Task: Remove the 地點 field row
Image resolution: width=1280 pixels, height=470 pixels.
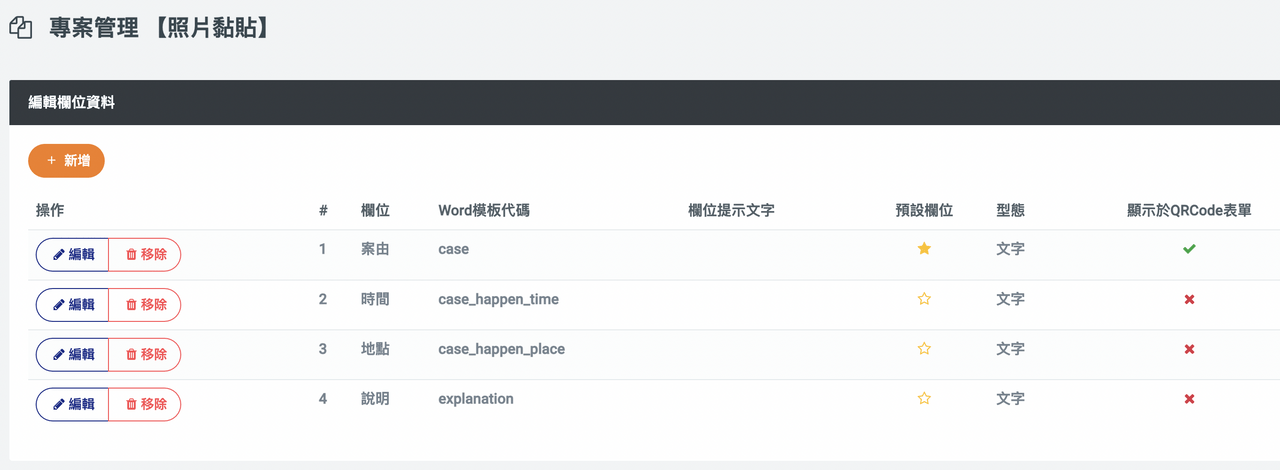Action: (x=145, y=354)
